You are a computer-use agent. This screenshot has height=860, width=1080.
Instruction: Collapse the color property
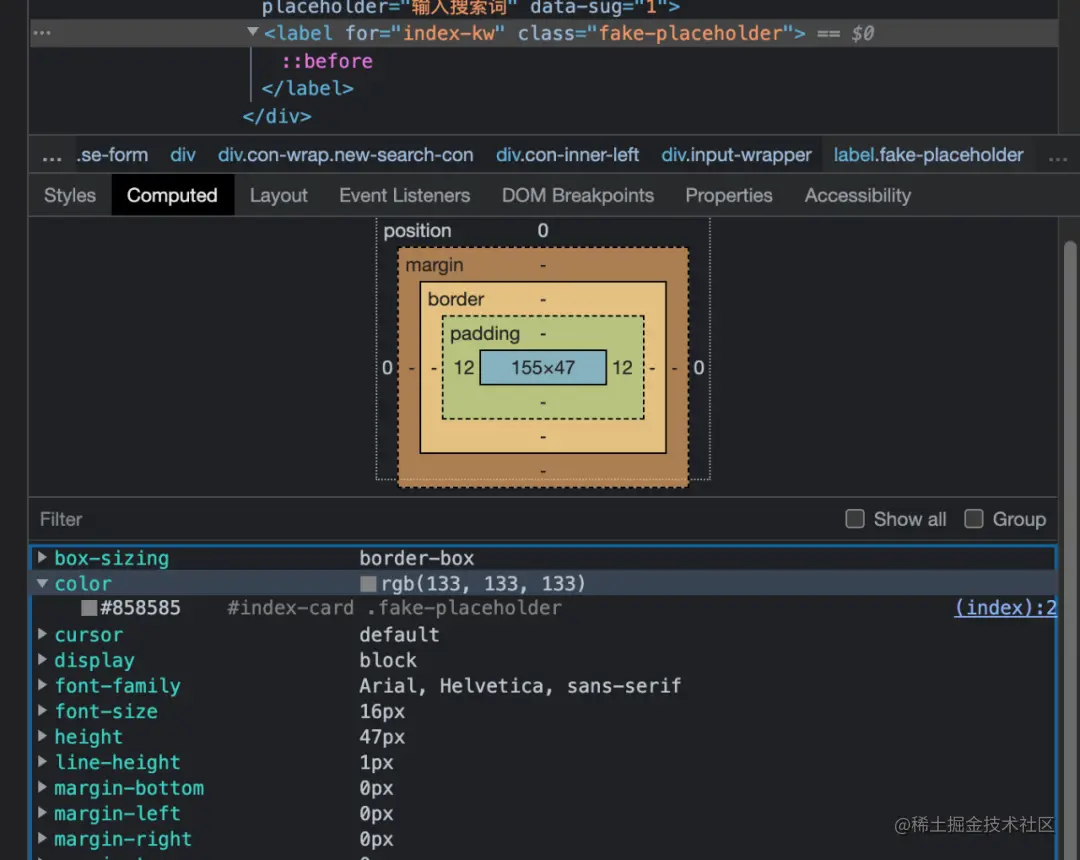click(43, 583)
